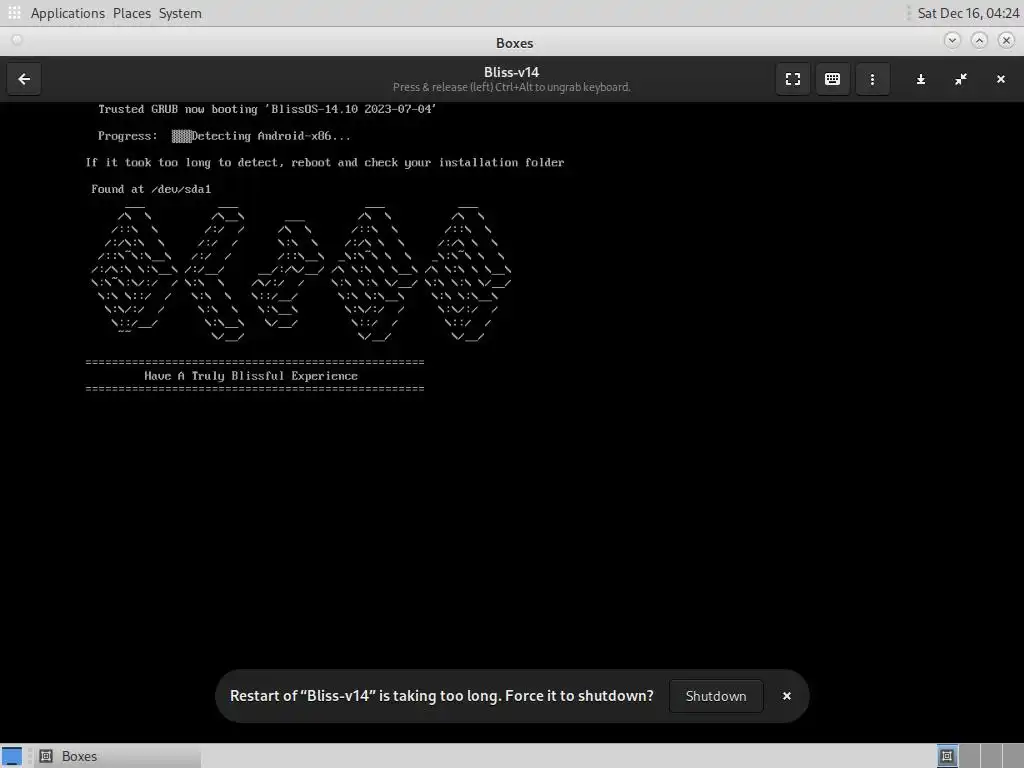The height and width of the screenshot is (768, 1024).
Task: Close the Bliss-v14 view with the X icon
Action: pyautogui.click(x=1000, y=79)
